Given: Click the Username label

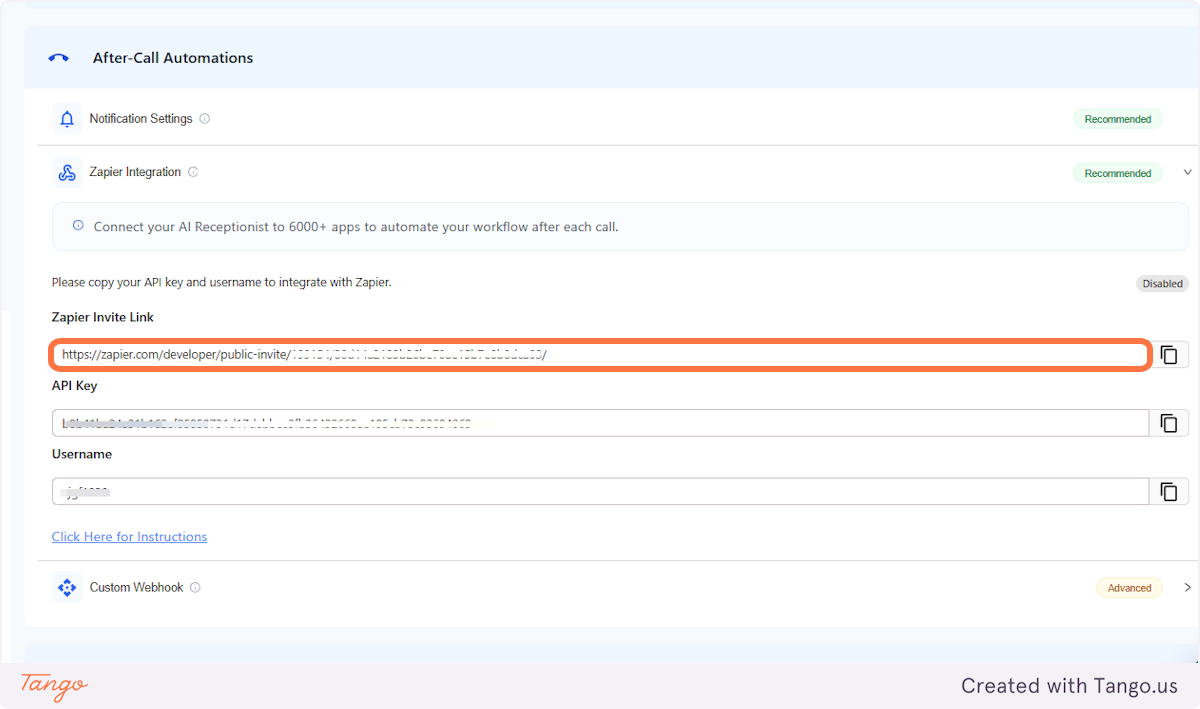Looking at the screenshot, I should [x=82, y=454].
